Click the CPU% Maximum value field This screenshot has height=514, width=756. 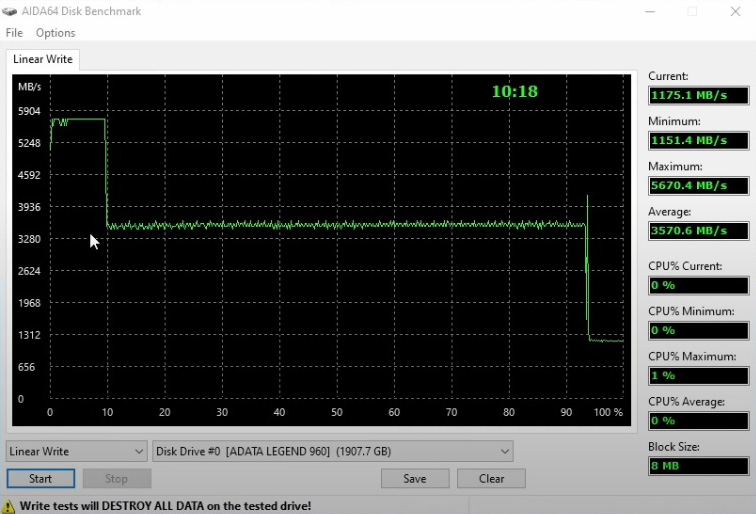click(698, 376)
